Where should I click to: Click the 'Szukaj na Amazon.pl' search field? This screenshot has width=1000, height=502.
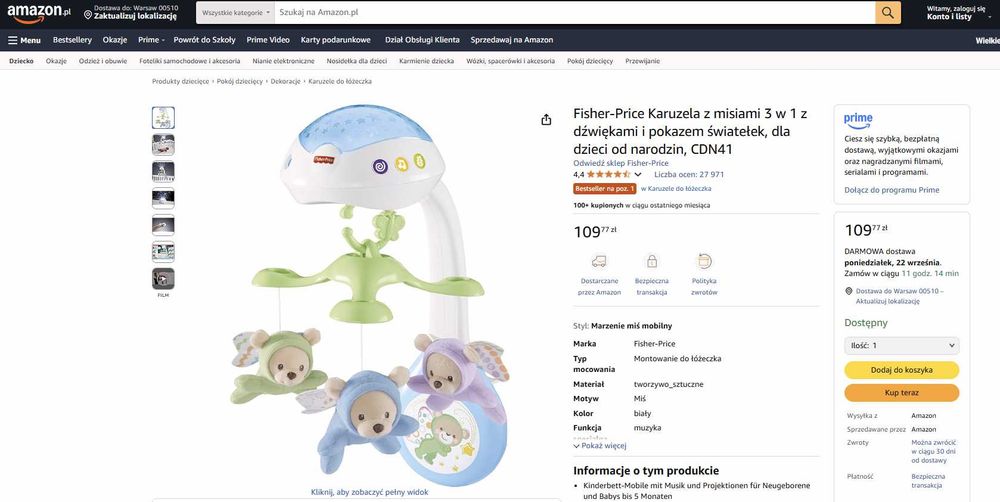(x=570, y=13)
